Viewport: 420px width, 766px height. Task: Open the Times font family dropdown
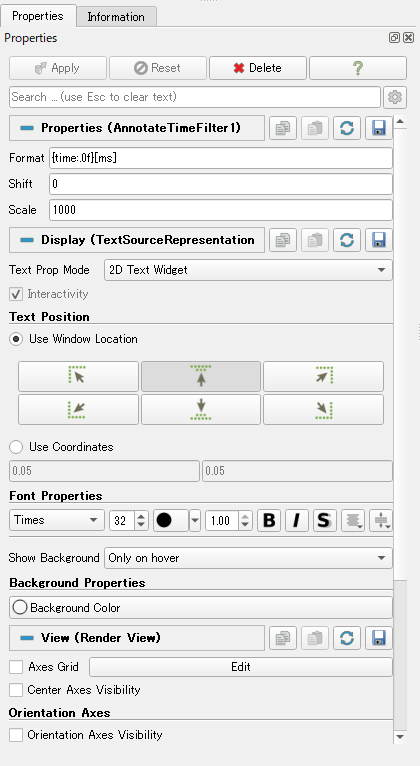[x=57, y=520]
